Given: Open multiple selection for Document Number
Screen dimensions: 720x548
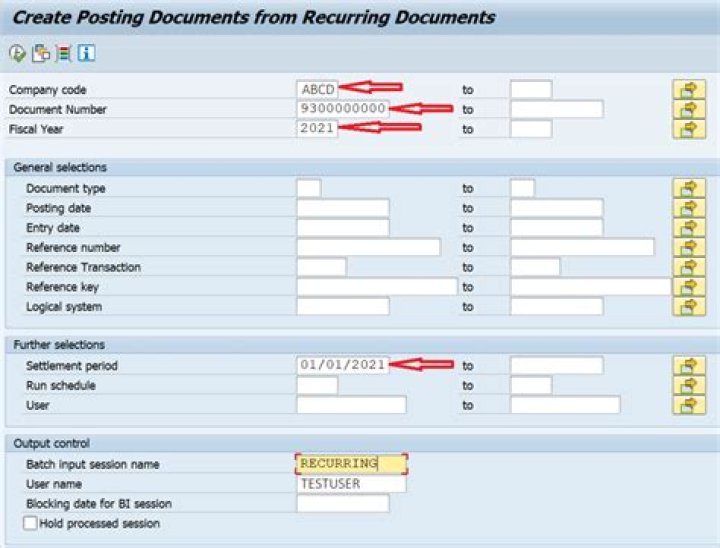Looking at the screenshot, I should pyautogui.click(x=689, y=109).
